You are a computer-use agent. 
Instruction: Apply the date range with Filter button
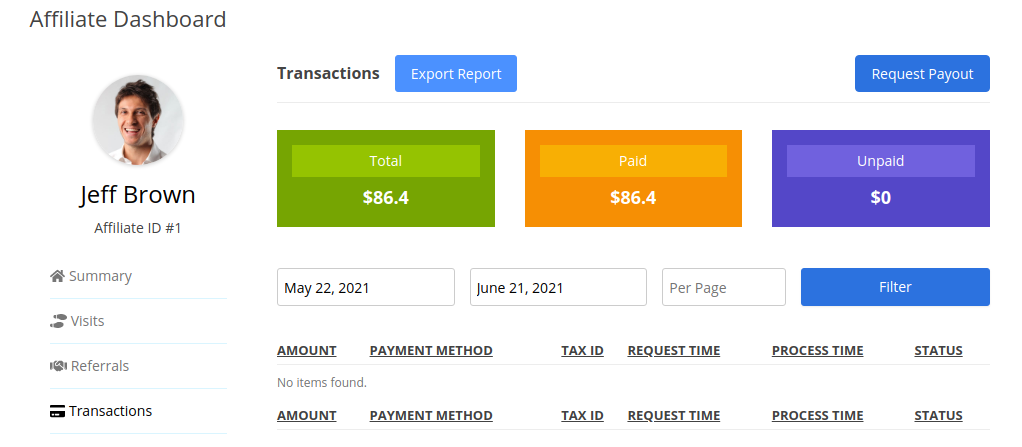(x=895, y=287)
